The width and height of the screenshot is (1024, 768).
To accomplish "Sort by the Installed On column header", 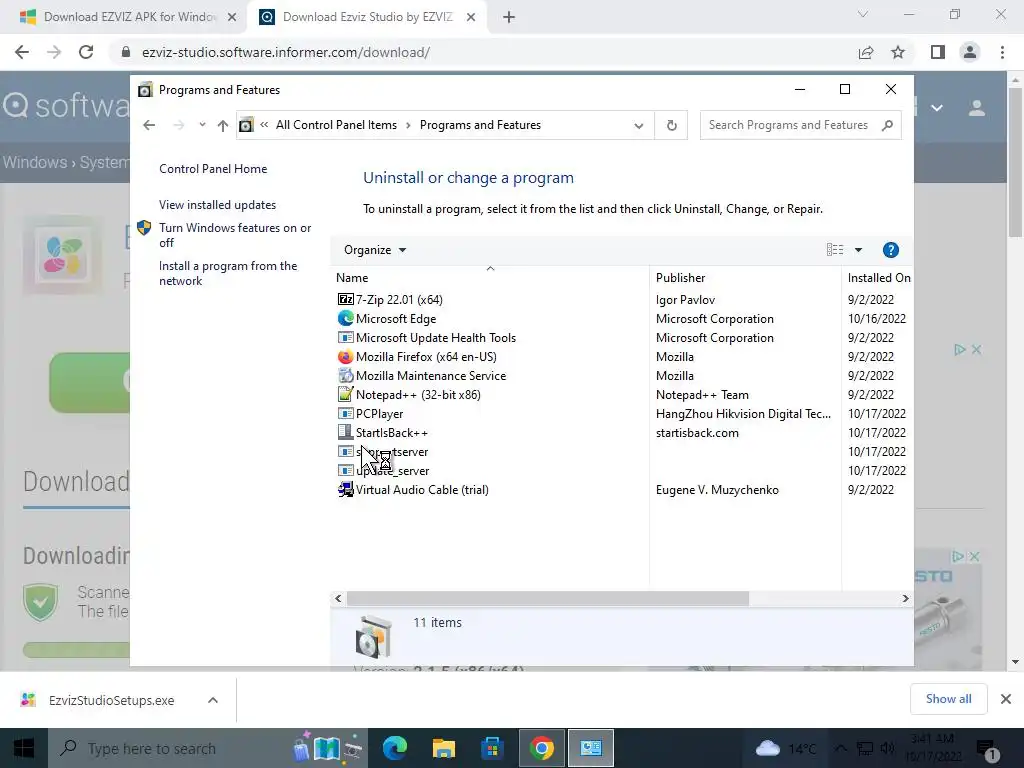I will click(878, 278).
